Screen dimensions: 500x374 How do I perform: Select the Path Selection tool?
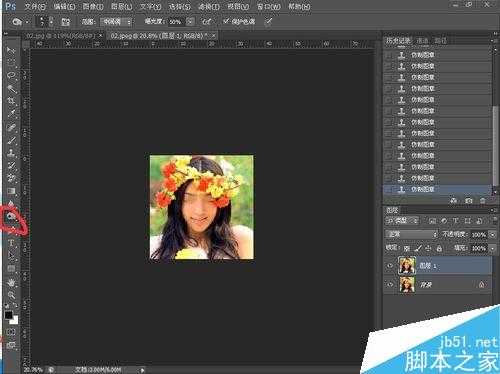(x=11, y=256)
